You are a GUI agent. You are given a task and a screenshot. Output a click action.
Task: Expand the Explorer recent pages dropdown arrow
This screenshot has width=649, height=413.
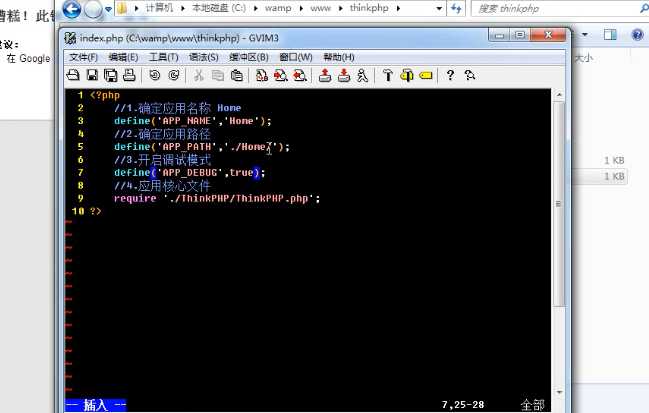(108, 9)
